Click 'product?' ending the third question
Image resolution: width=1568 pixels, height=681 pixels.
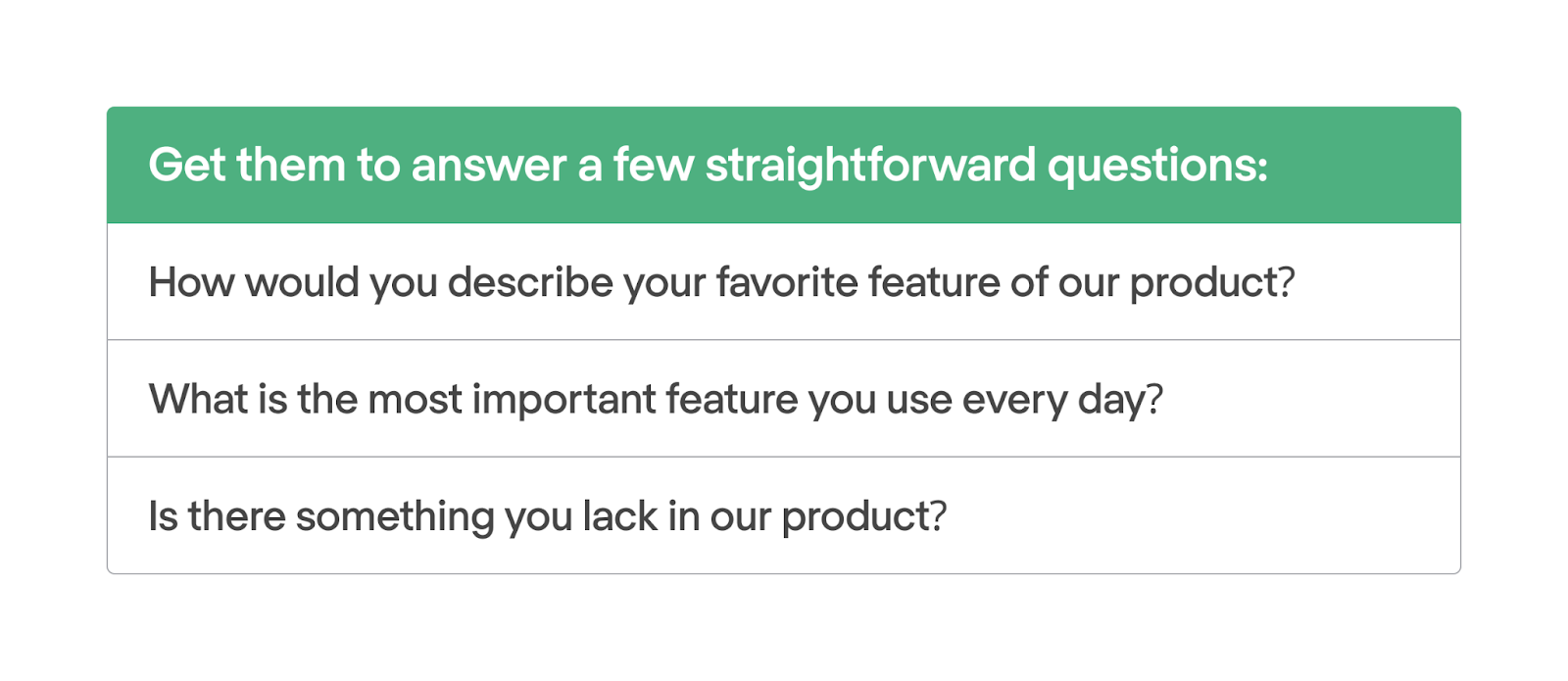[864, 517]
